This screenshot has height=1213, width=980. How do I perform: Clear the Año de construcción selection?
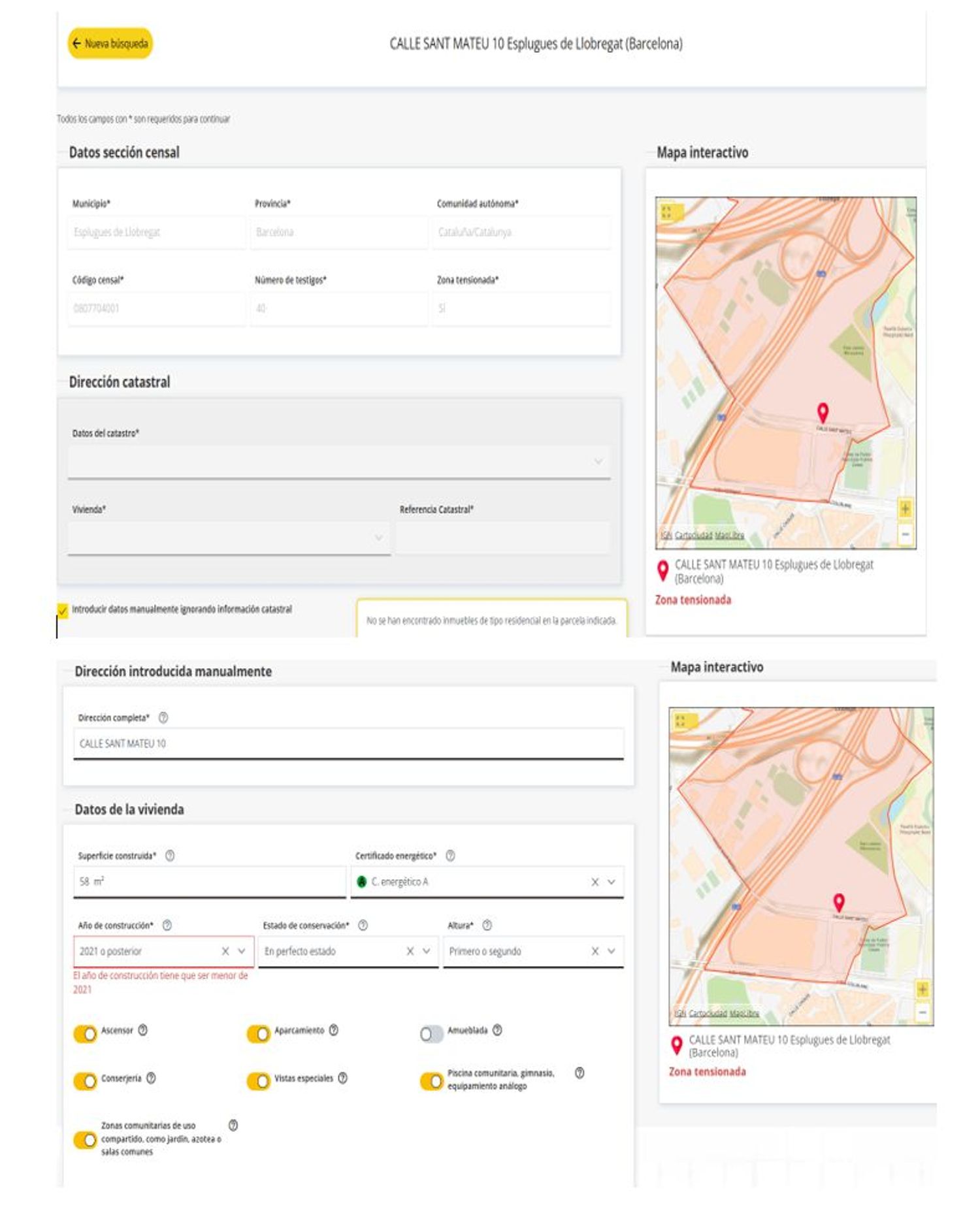coord(225,952)
